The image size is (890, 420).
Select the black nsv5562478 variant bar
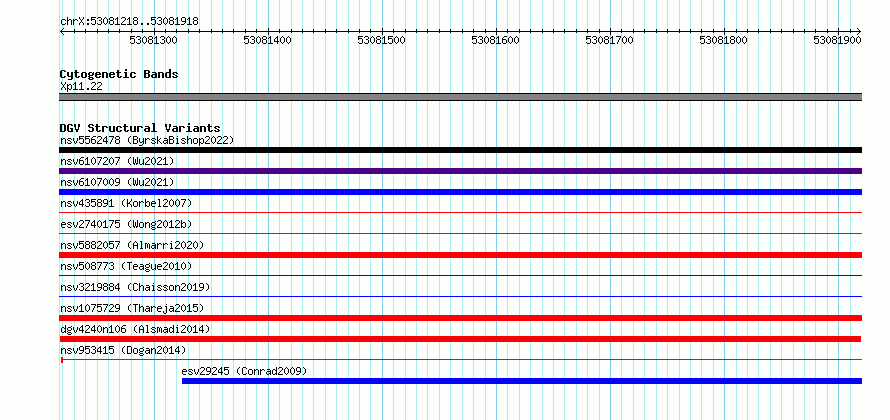click(x=460, y=150)
